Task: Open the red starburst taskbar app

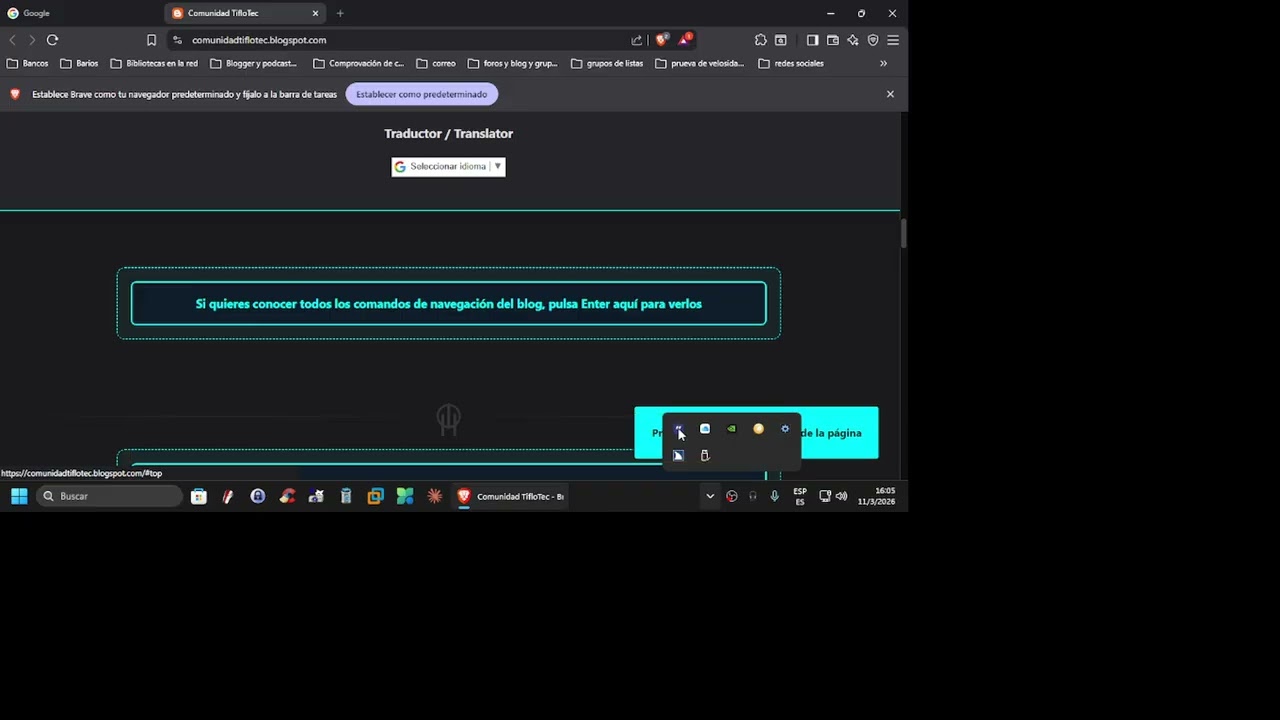Action: [x=434, y=496]
